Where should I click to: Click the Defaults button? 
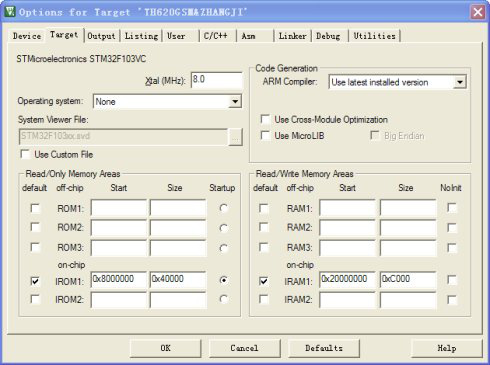click(x=324, y=348)
